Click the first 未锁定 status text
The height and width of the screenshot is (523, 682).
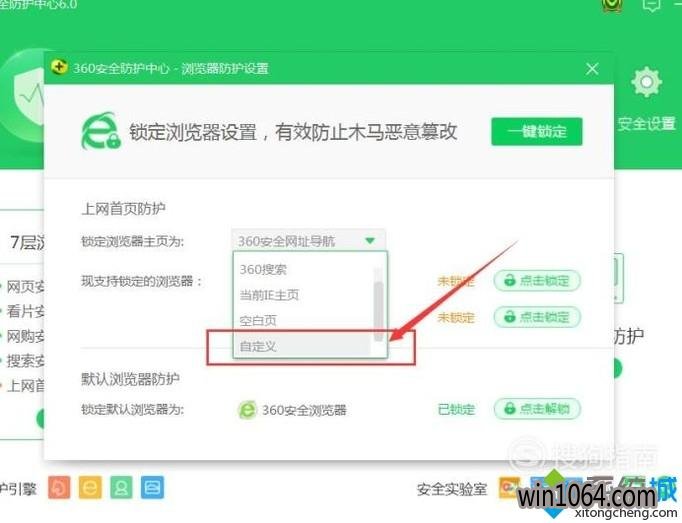coord(456,281)
